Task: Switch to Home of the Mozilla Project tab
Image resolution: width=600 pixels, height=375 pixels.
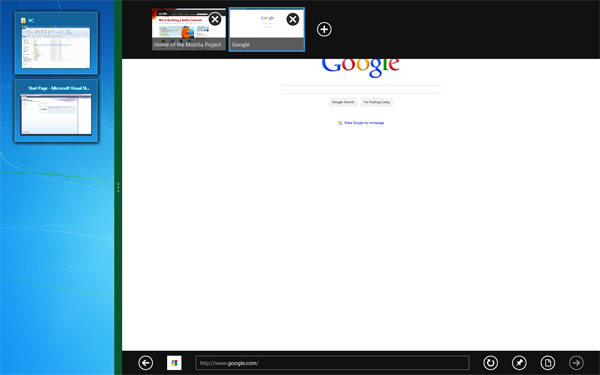Action: coord(189,29)
